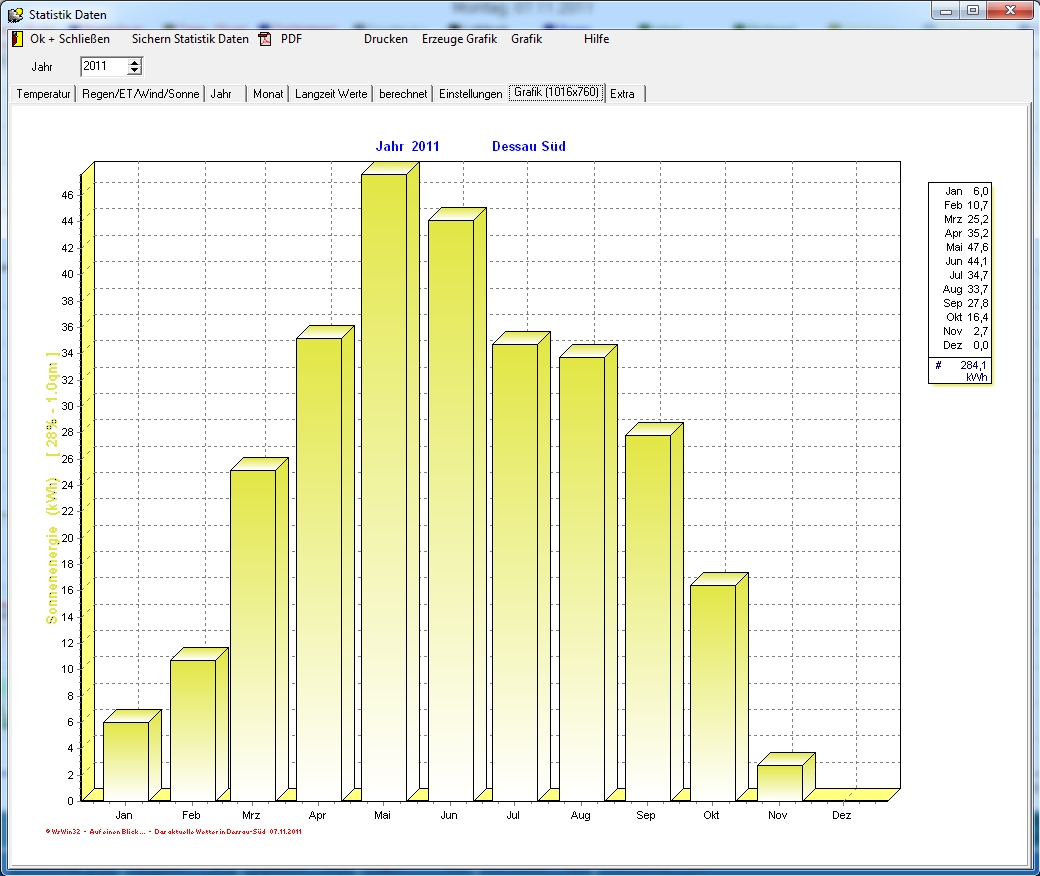This screenshot has width=1040, height=876.
Task: Click the exit door icon beside Ok + Schließen
Action: 17,39
